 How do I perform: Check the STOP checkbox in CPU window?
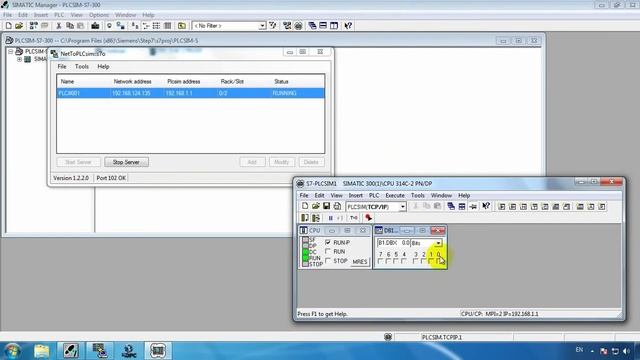(328, 260)
